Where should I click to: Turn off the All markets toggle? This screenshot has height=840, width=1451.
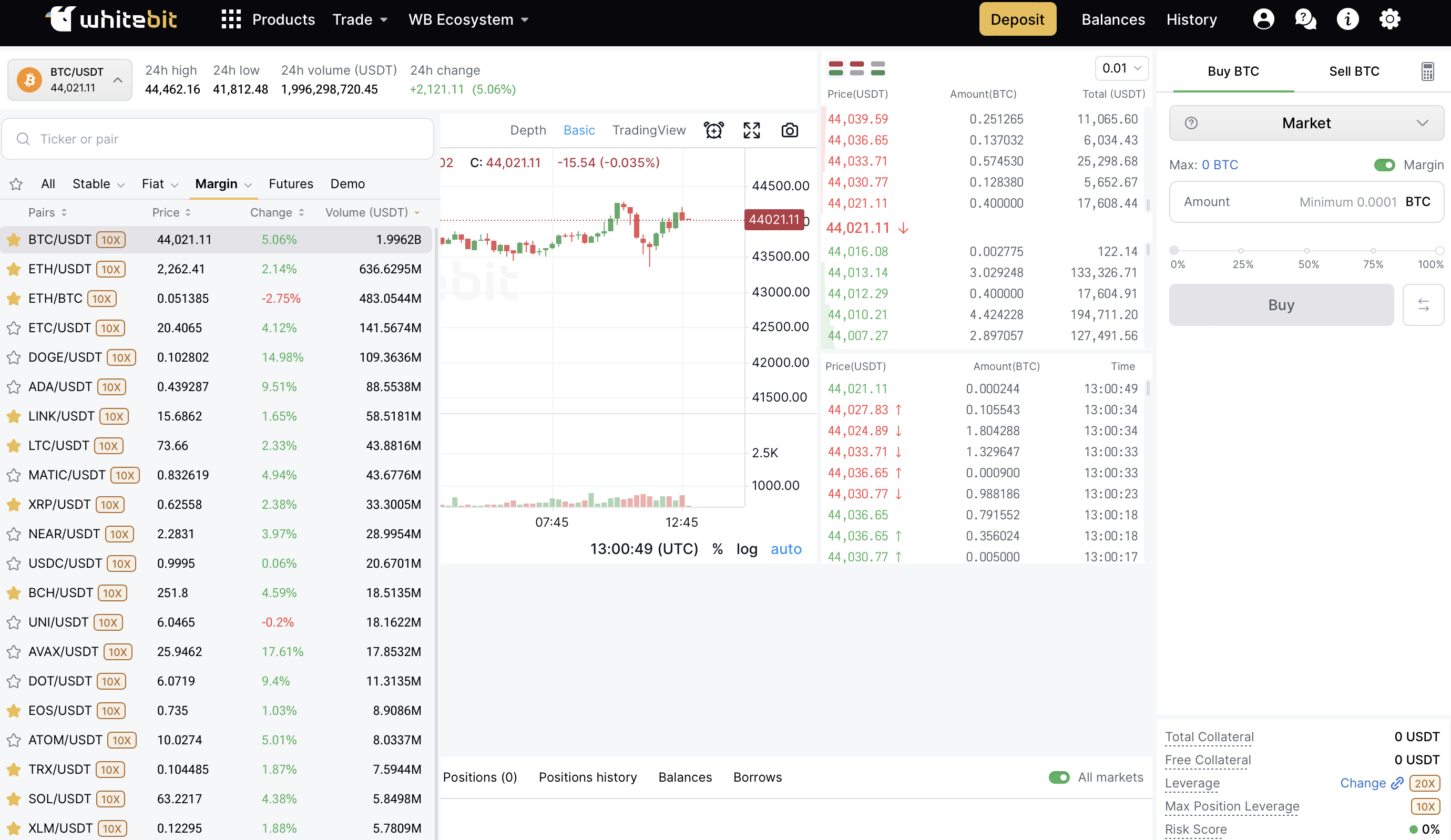tap(1059, 777)
